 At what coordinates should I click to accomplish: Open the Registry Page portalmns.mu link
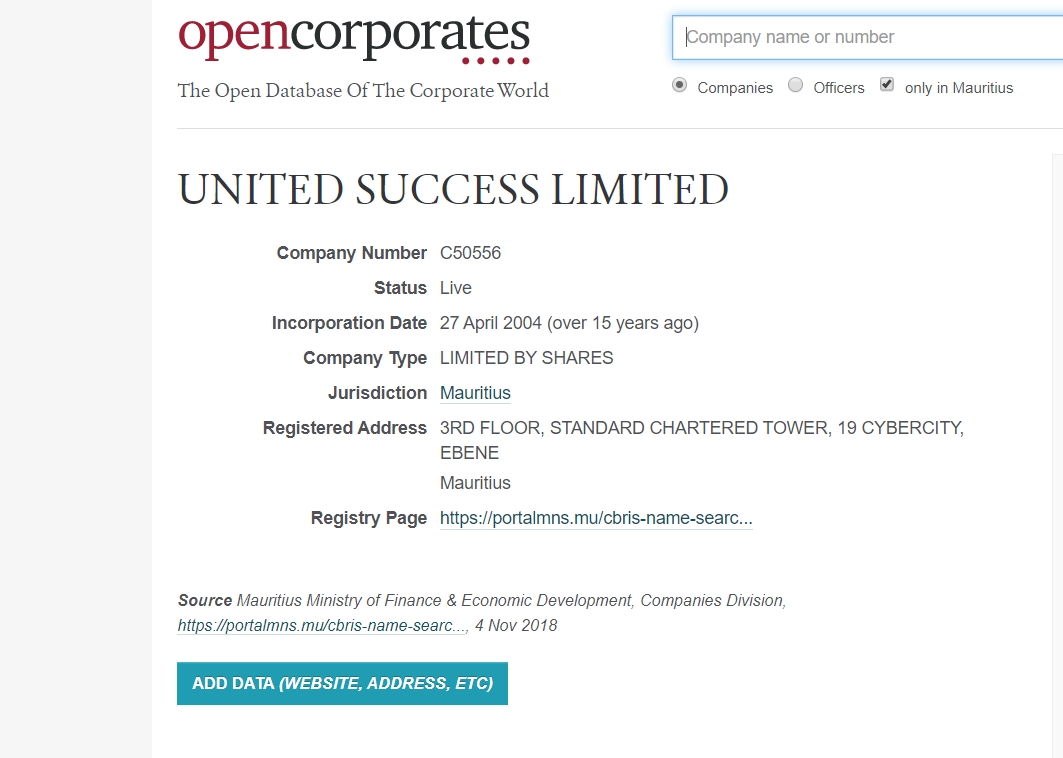pyautogui.click(x=596, y=518)
